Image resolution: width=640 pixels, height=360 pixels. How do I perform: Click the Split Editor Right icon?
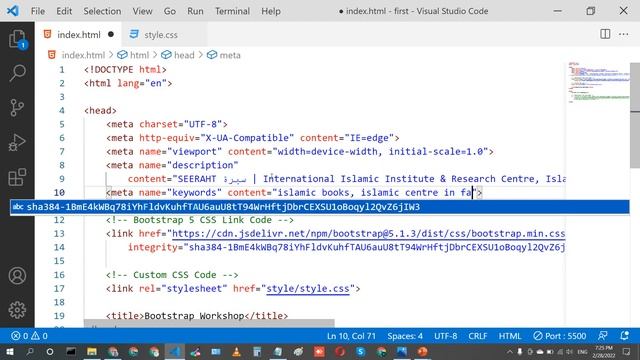605,34
